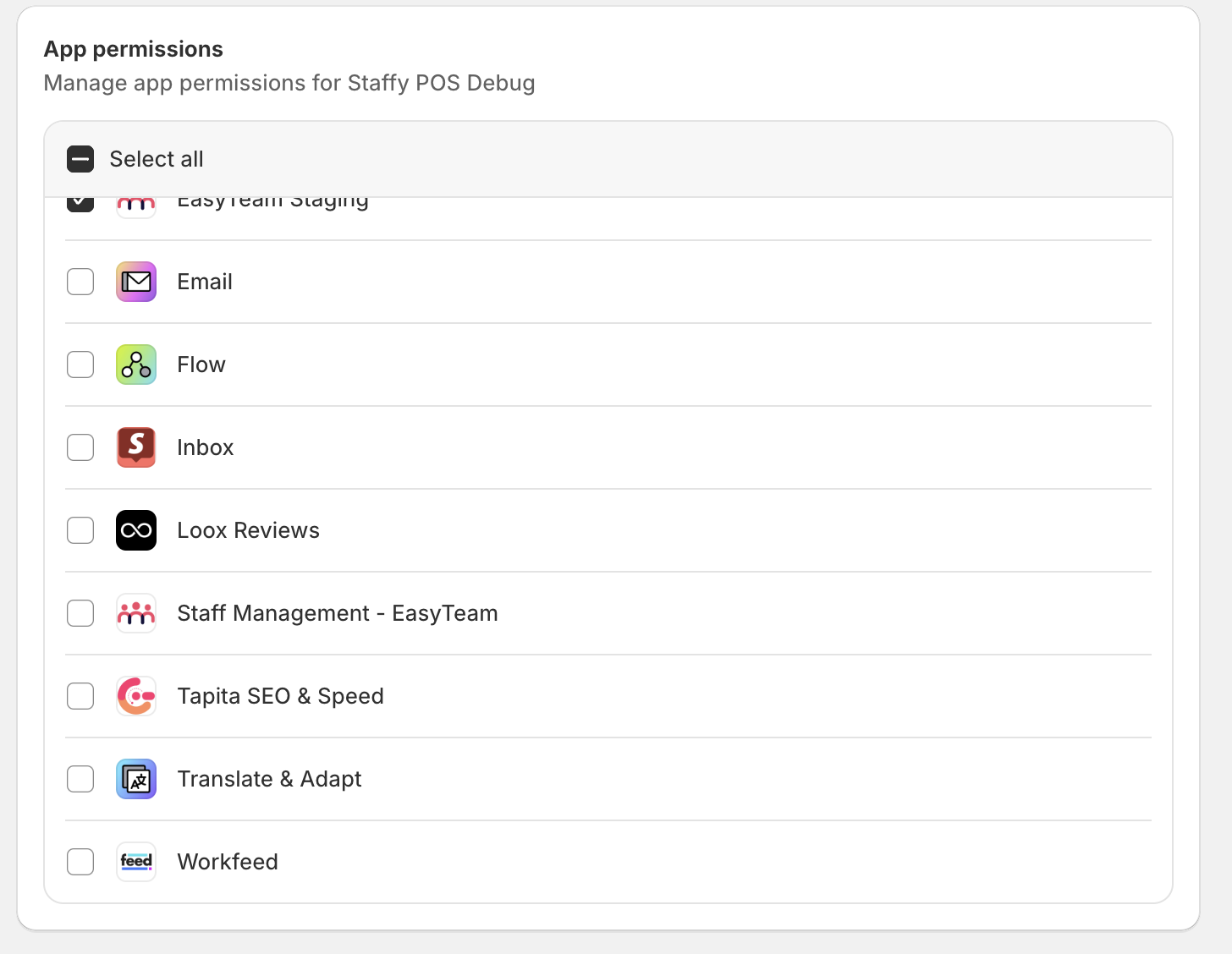The width and height of the screenshot is (1232, 954).
Task: Click the Select all label text
Action: pyautogui.click(x=157, y=159)
